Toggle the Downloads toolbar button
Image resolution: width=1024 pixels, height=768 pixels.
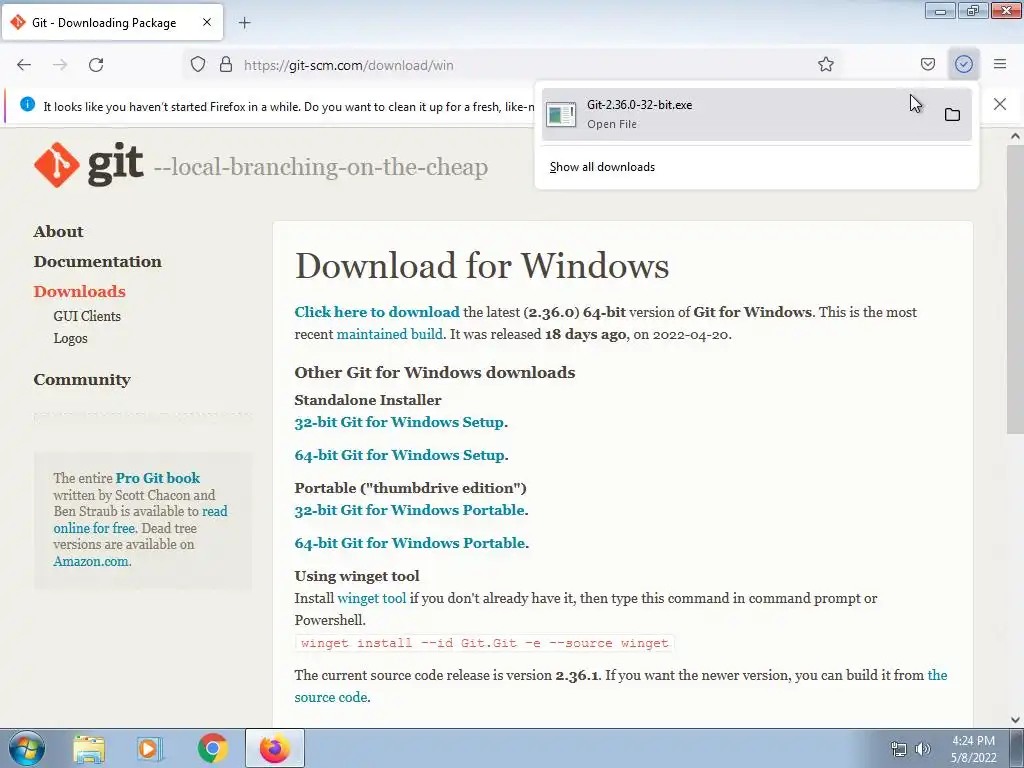[963, 64]
